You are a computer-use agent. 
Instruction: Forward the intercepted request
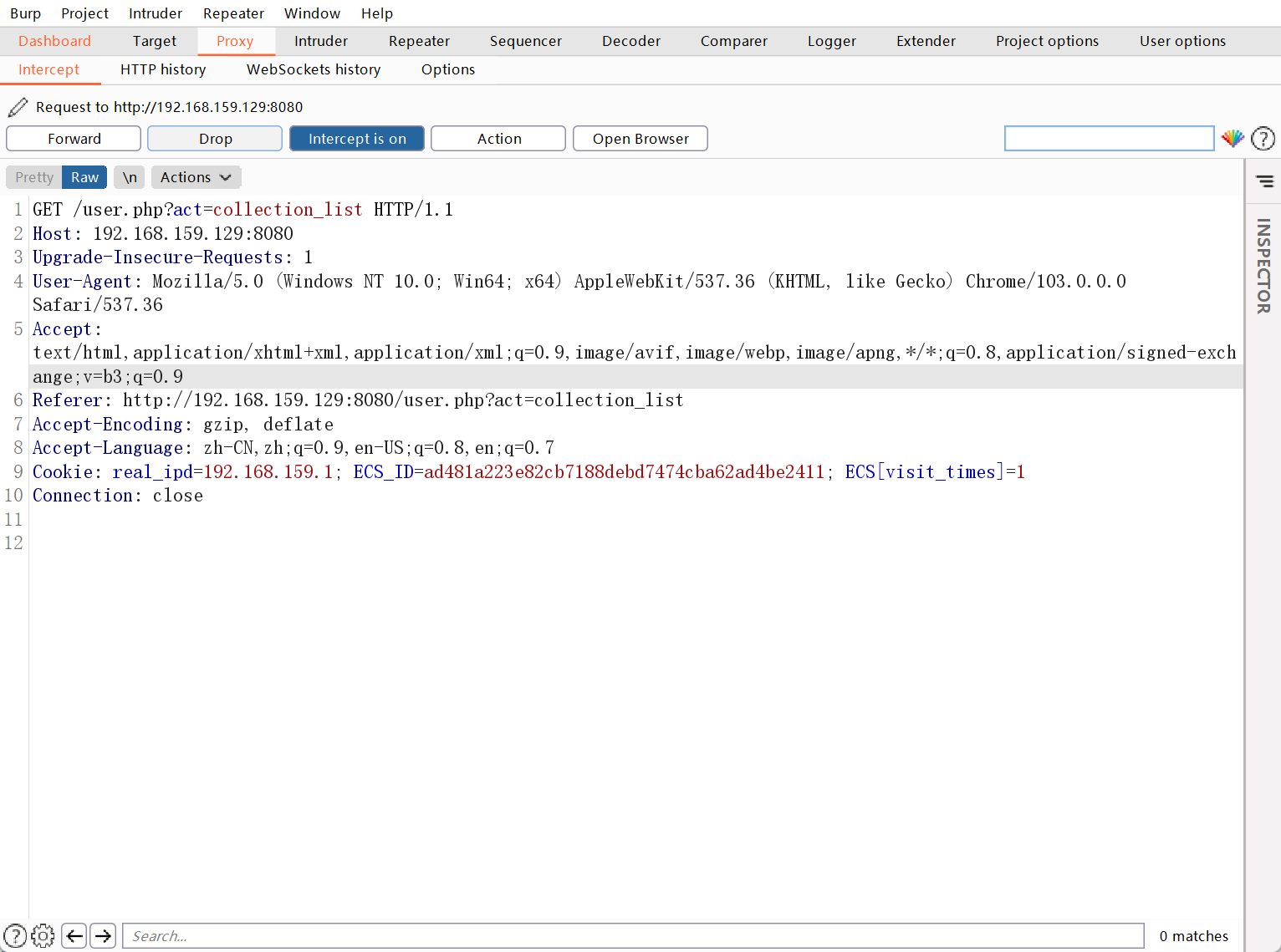[x=74, y=139]
